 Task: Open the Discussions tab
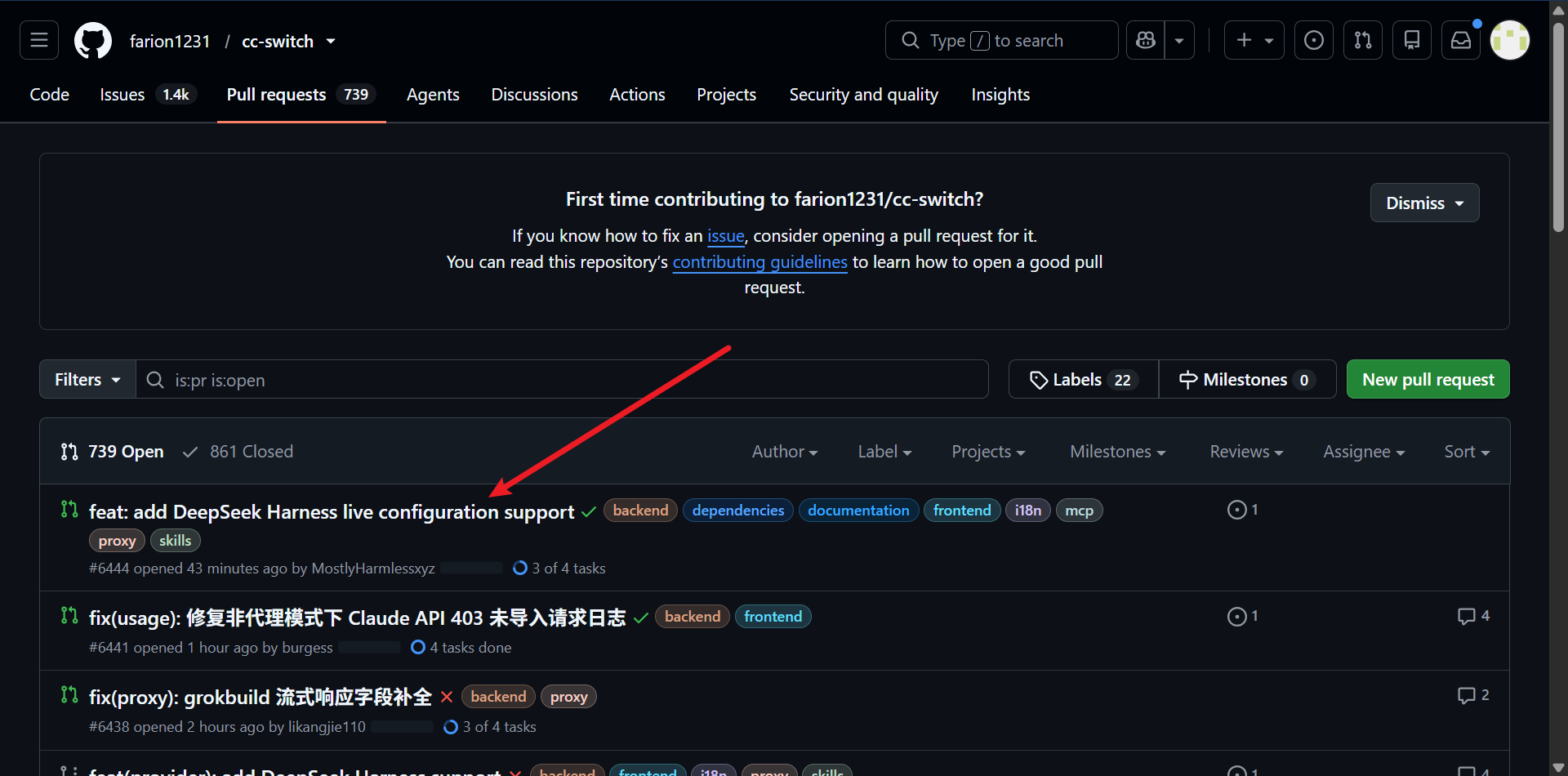(534, 95)
